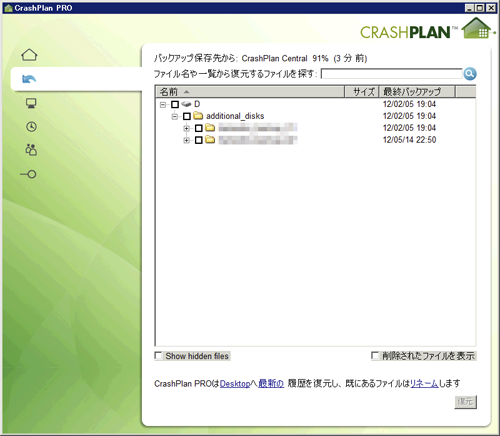
Task: Click the additional_disks folder icon
Action: pyautogui.click(x=198, y=116)
